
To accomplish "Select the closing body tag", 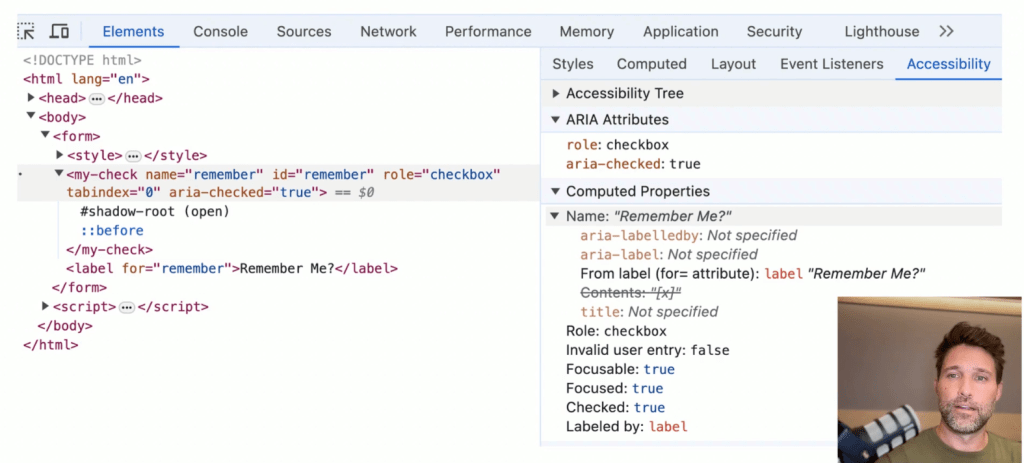I will [65, 326].
